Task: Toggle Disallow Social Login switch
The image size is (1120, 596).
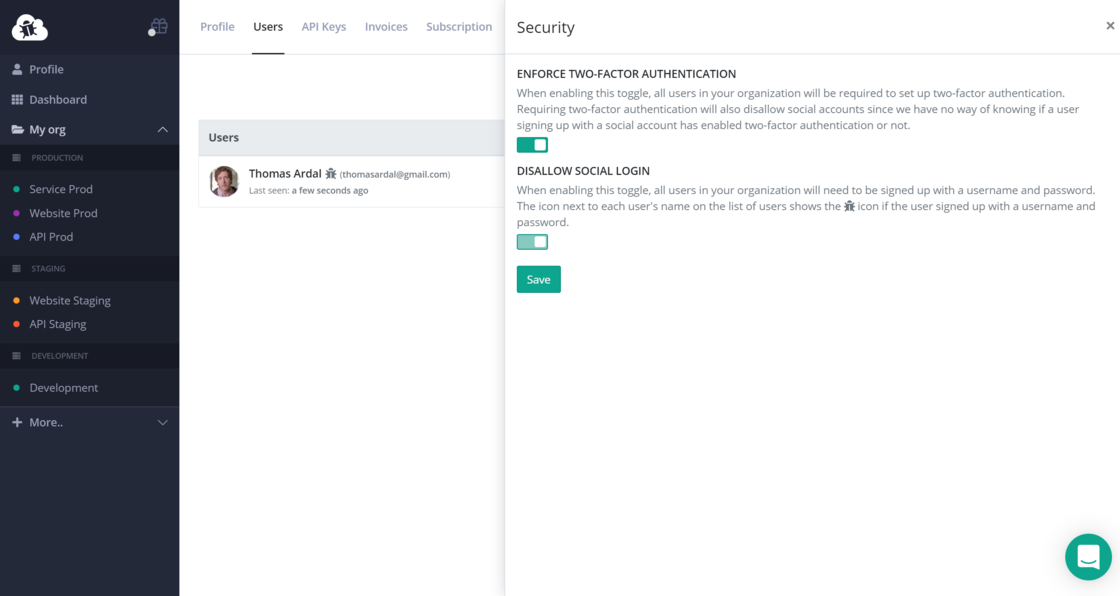Action: [532, 242]
